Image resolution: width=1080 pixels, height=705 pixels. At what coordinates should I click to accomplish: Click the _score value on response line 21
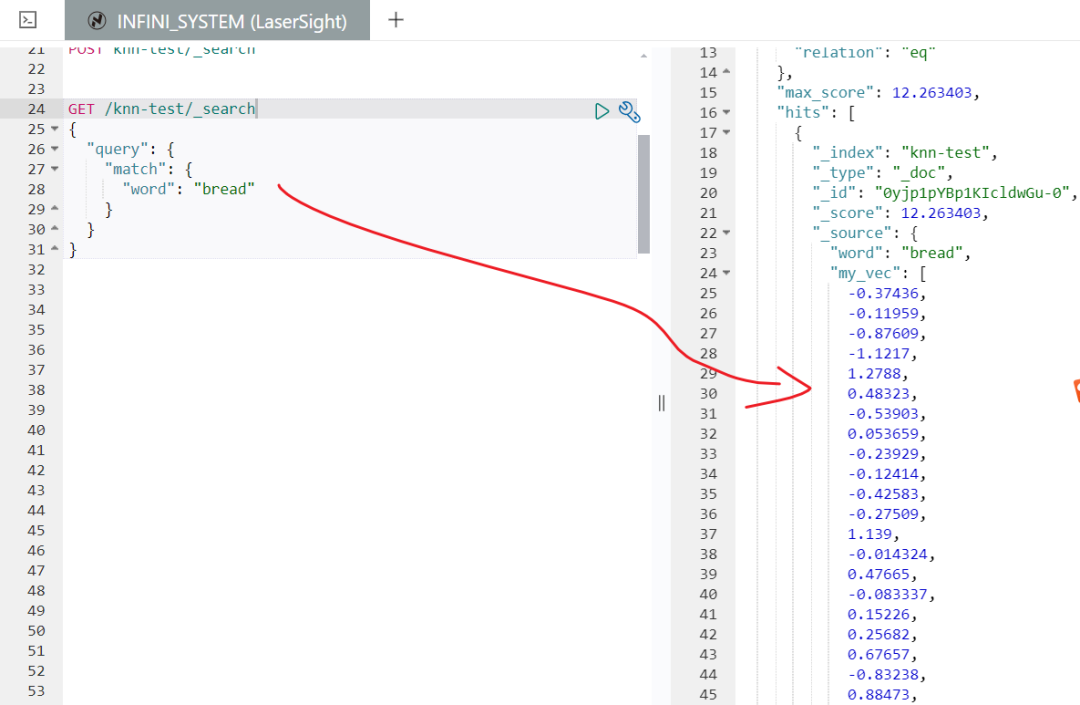(x=941, y=213)
